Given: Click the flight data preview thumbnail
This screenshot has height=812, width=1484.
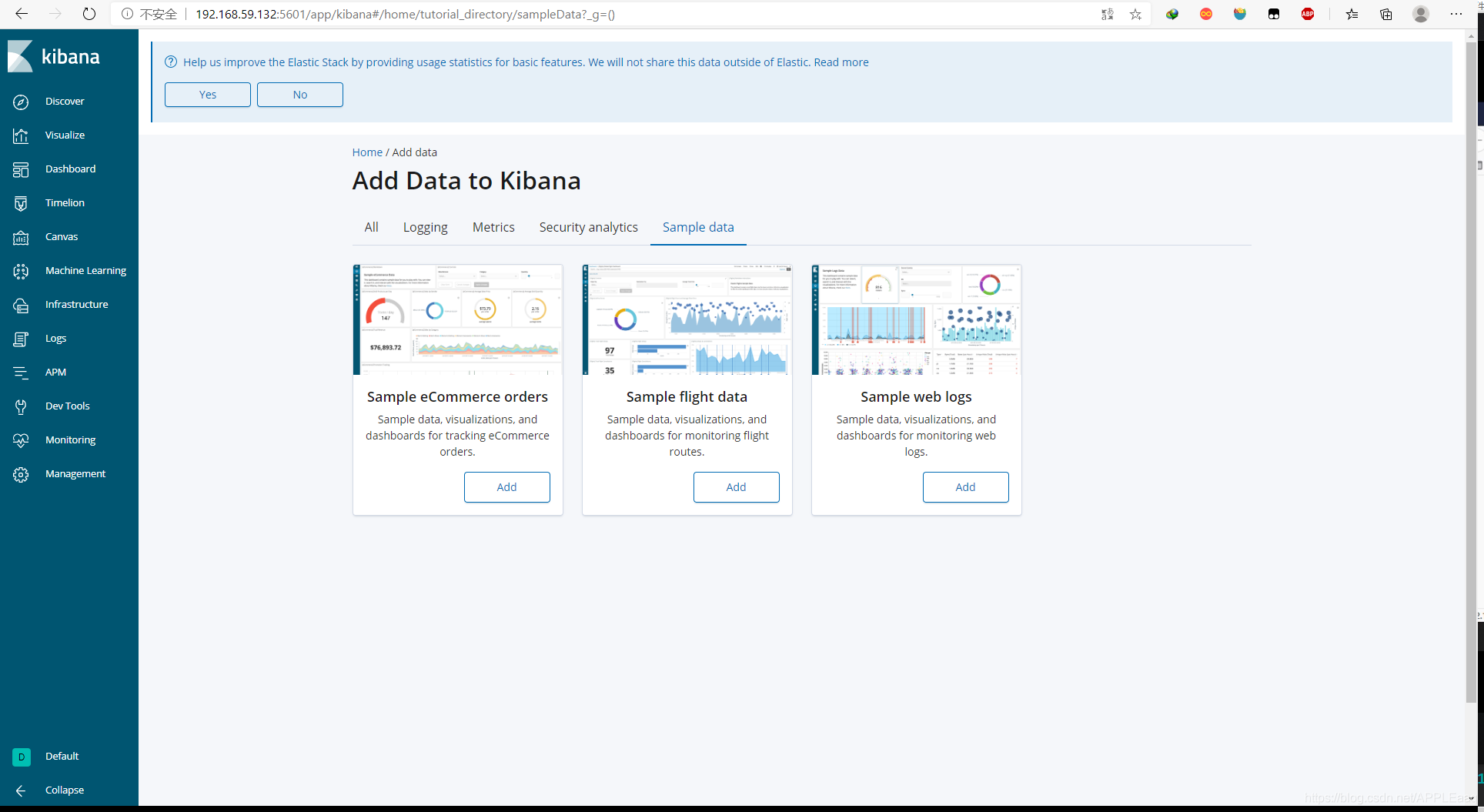Looking at the screenshot, I should (x=687, y=320).
